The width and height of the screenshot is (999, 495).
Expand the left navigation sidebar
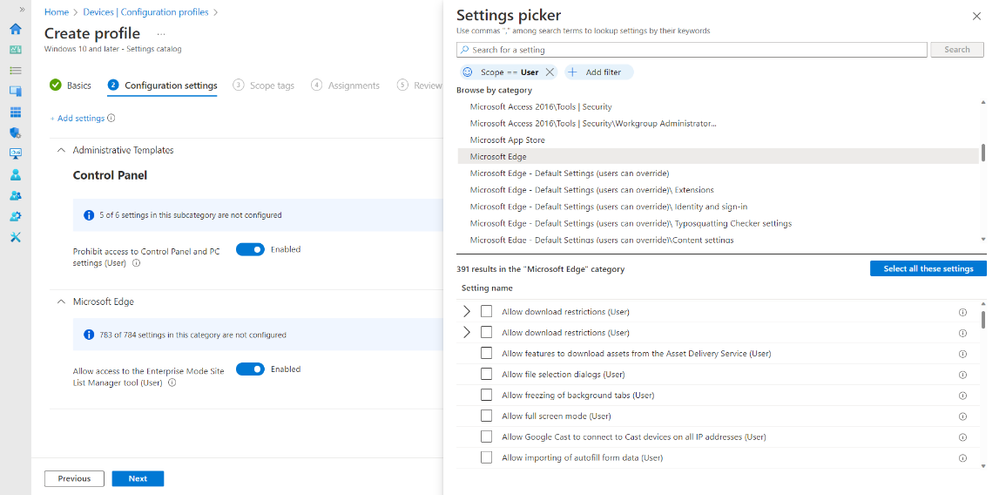(x=22, y=10)
